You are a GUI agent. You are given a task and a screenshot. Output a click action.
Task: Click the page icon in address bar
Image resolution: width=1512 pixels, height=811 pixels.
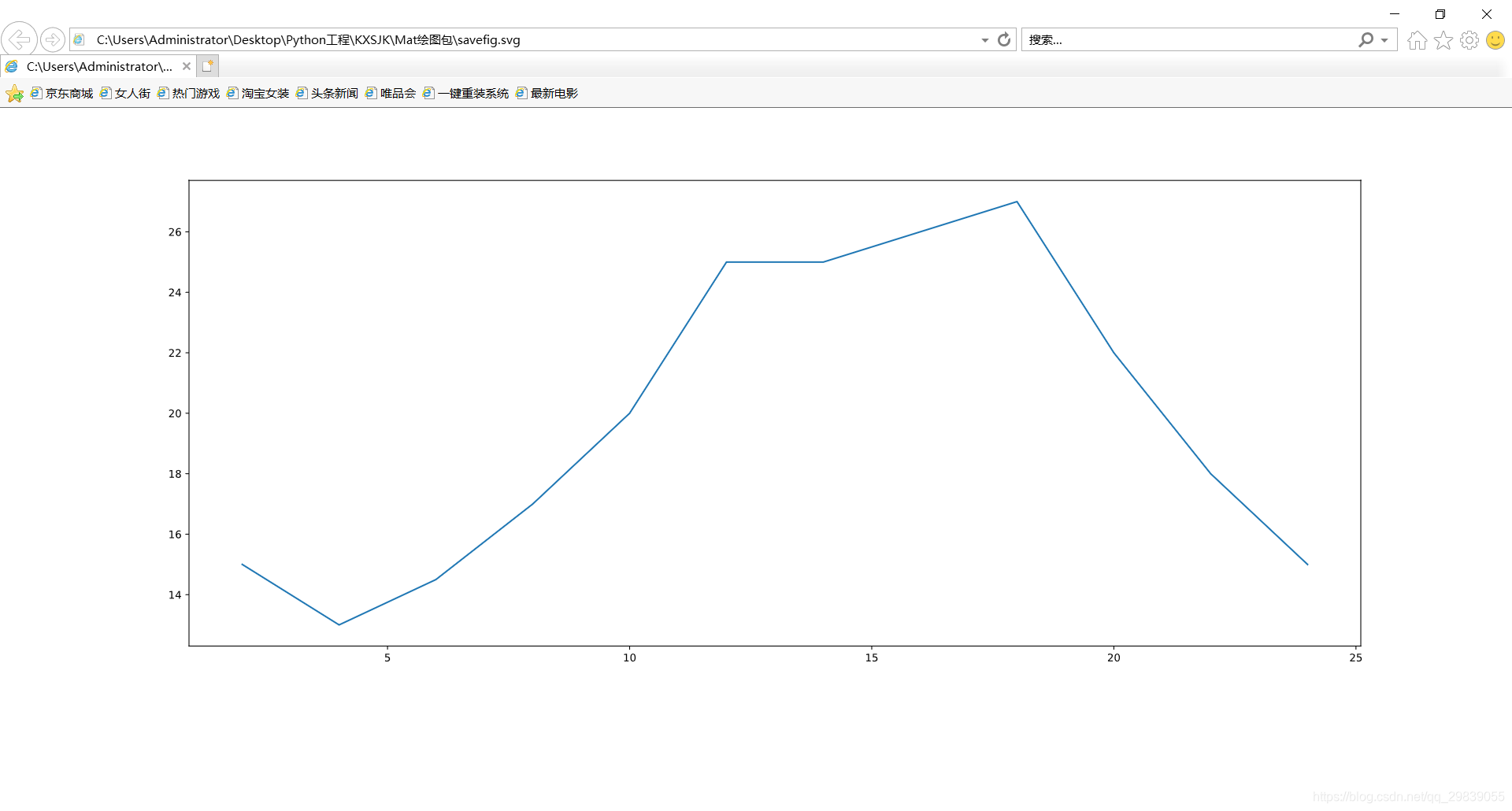pos(80,40)
